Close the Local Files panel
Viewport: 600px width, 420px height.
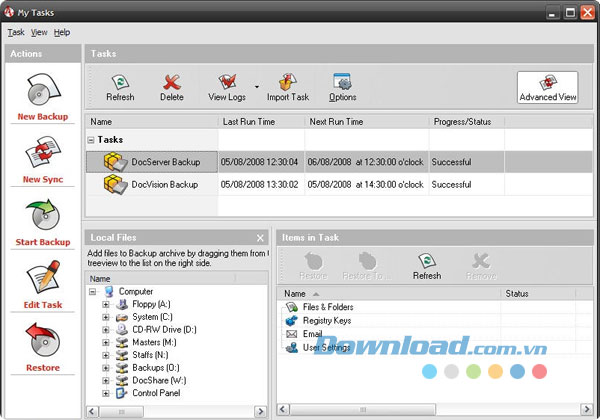click(260, 237)
